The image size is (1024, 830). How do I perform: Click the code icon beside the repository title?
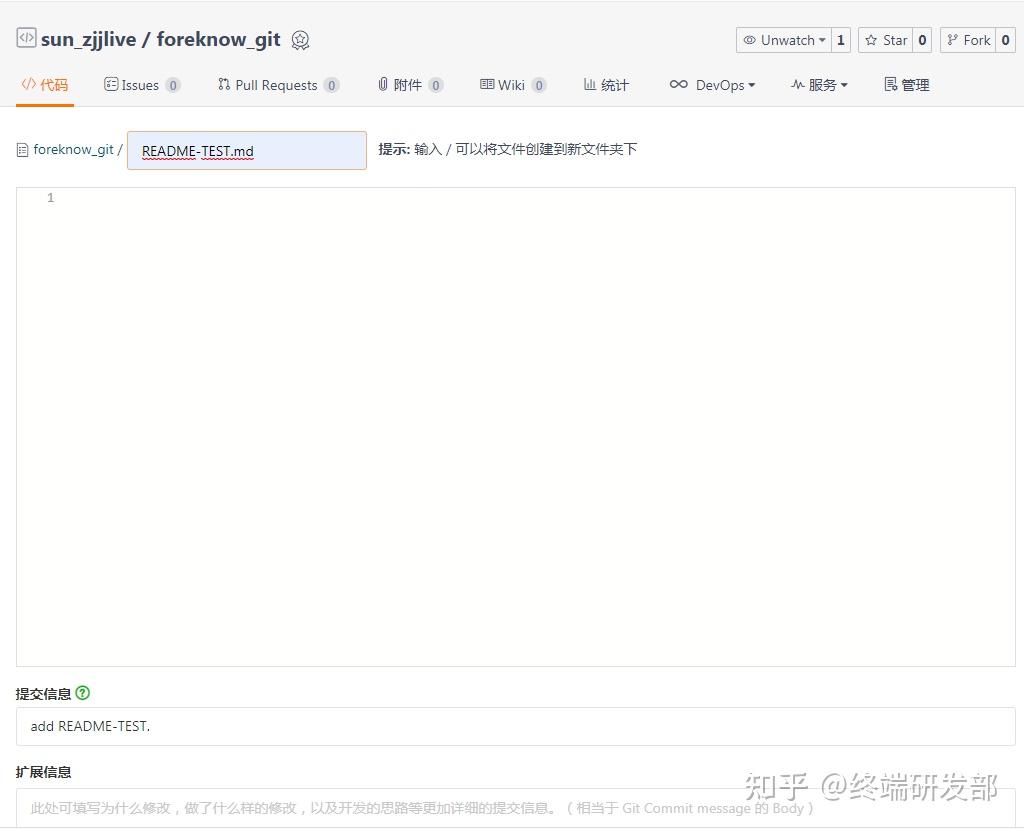pos(25,37)
